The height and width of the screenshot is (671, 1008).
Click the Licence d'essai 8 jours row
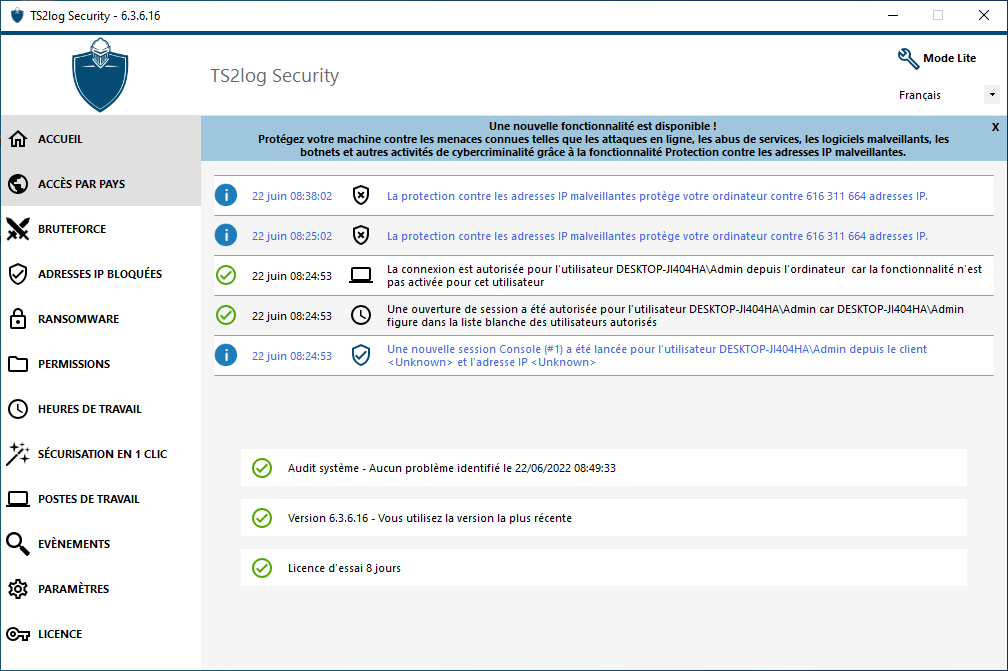[604, 568]
